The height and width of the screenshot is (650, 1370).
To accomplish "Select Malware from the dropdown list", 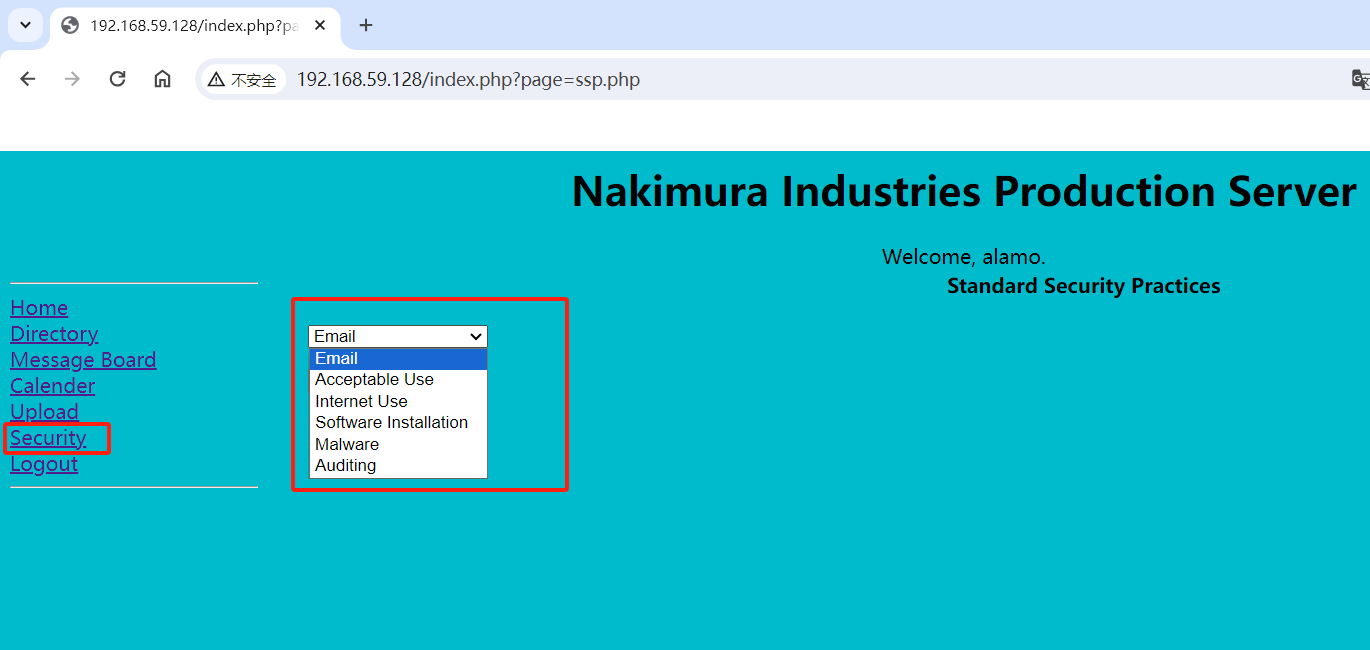I will click(347, 443).
